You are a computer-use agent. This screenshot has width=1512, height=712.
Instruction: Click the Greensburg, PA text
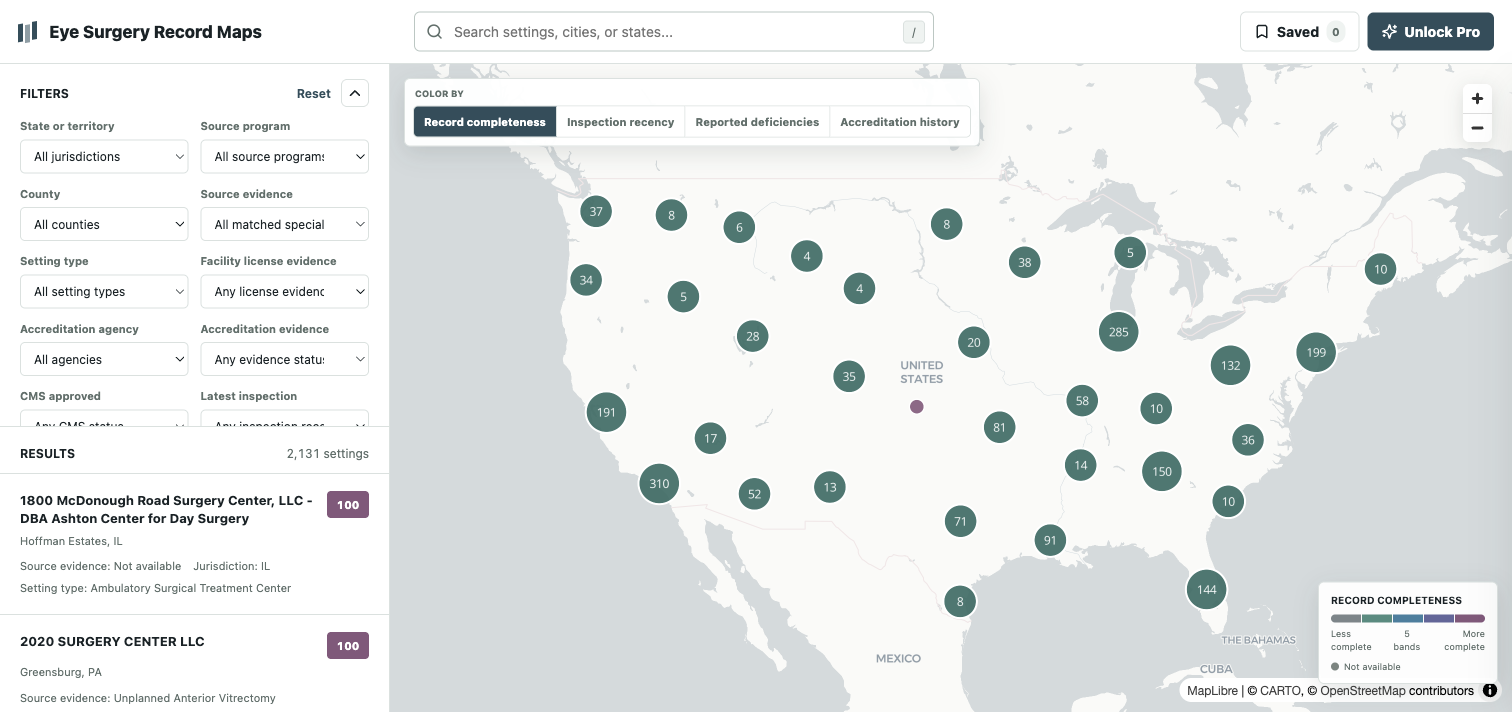coord(61,672)
